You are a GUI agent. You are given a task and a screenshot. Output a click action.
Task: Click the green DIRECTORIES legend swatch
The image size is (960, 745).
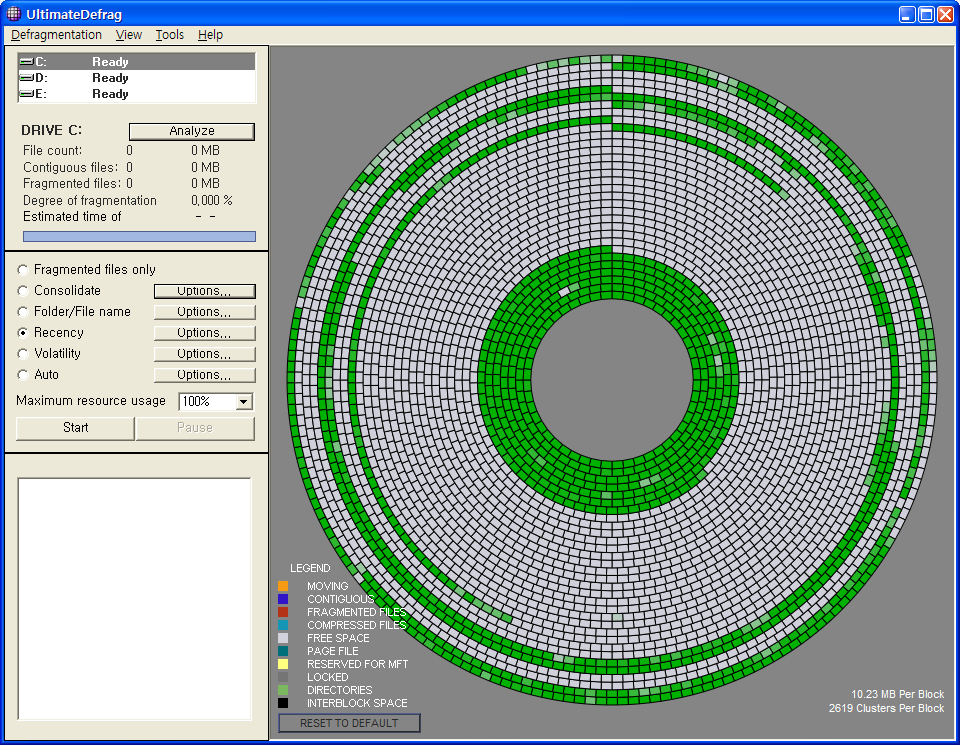pos(283,691)
